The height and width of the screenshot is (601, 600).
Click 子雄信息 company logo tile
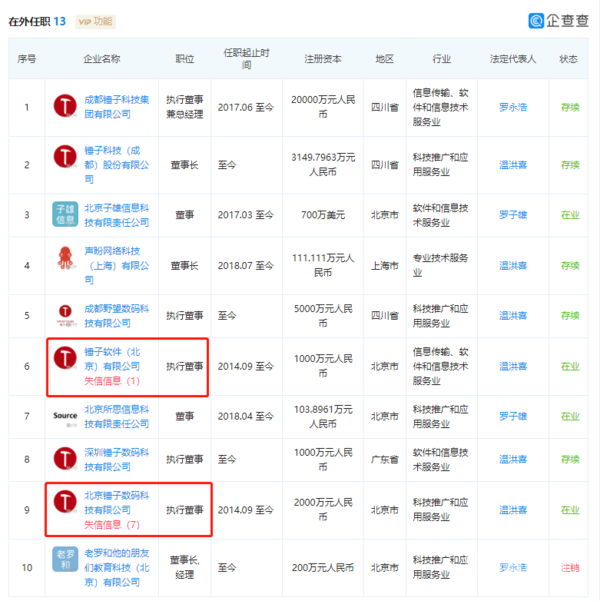[65, 214]
